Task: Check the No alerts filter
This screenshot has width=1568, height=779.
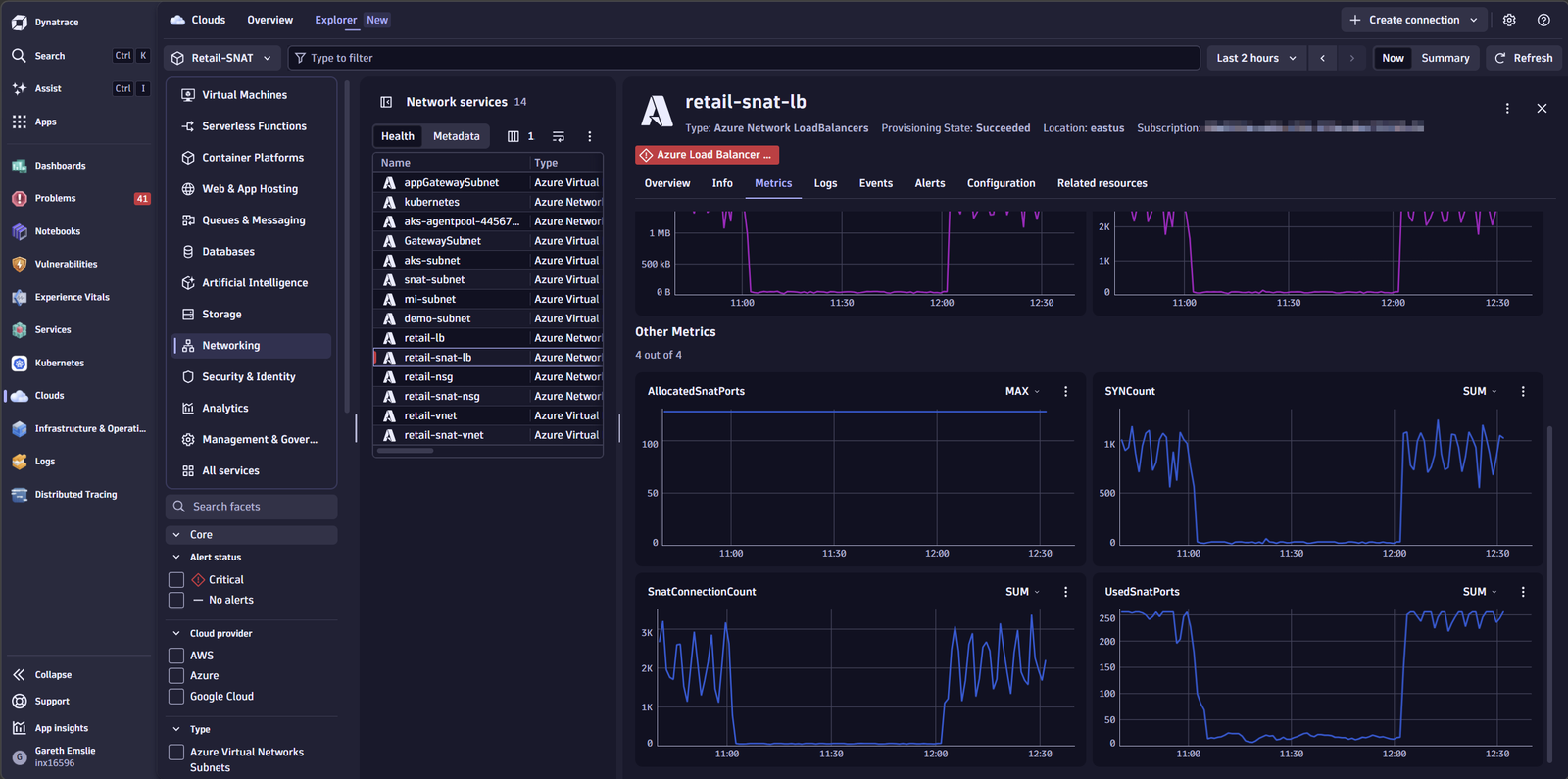Action: [x=176, y=600]
